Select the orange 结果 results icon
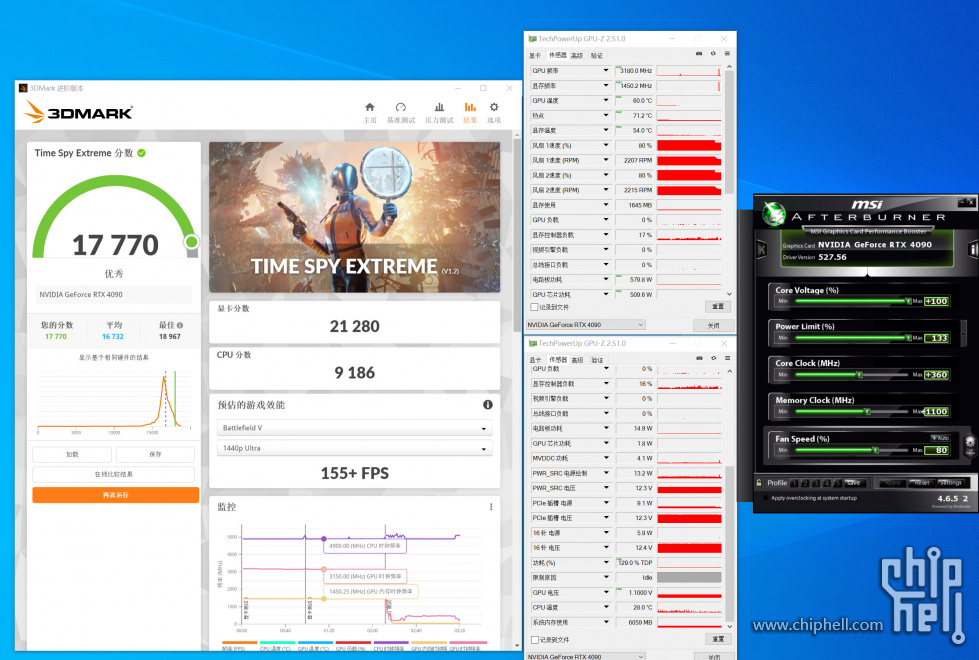The height and width of the screenshot is (660, 979). pos(470,107)
